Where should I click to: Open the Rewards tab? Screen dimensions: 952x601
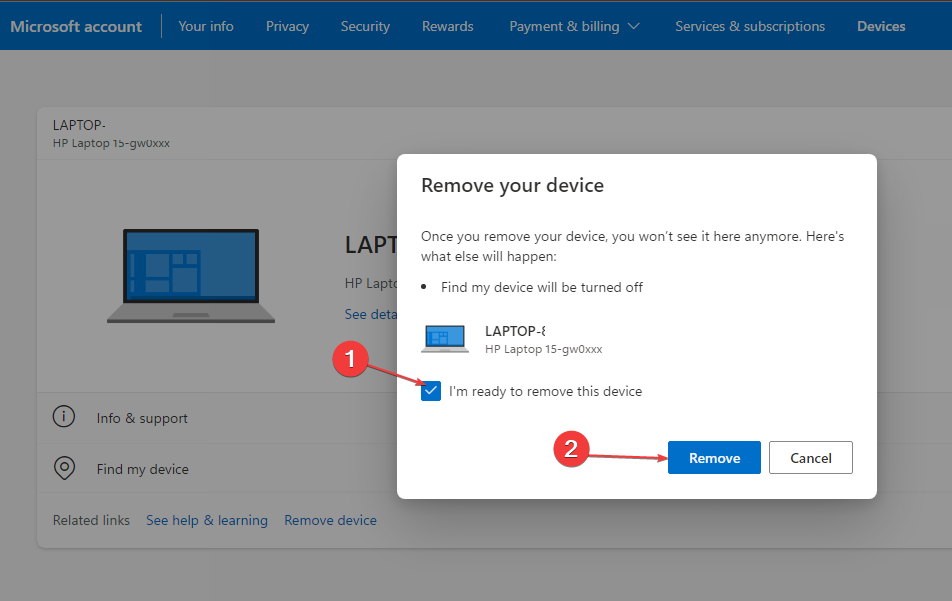pos(447,26)
